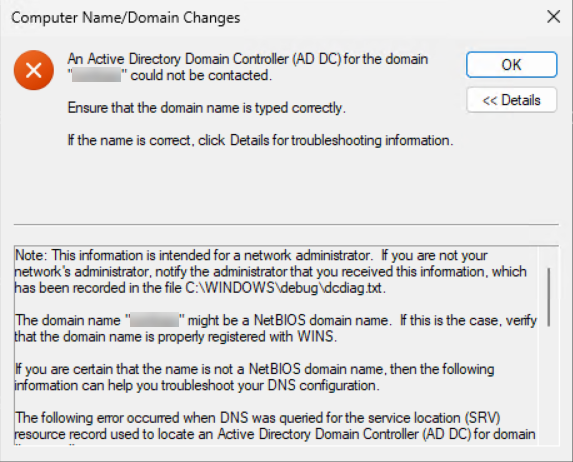Viewport: 573px width, 462px height.
Task: Click 'Ensure that the domain name is typed correctly'
Action: (206, 108)
